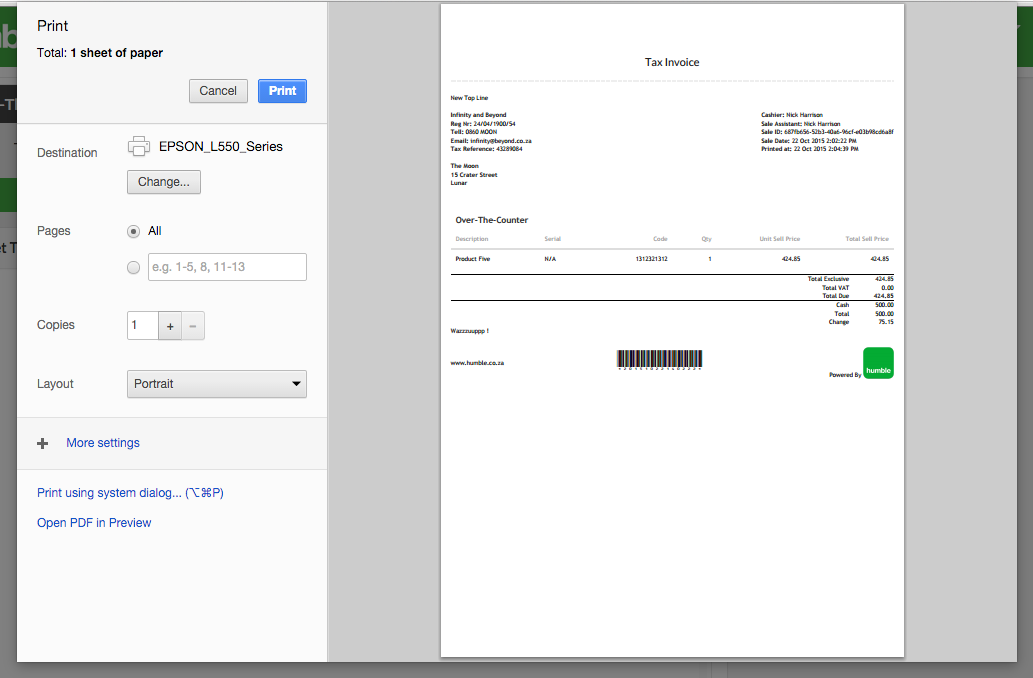Click the 'Destination' label
The width and height of the screenshot is (1033, 678).
pos(67,153)
